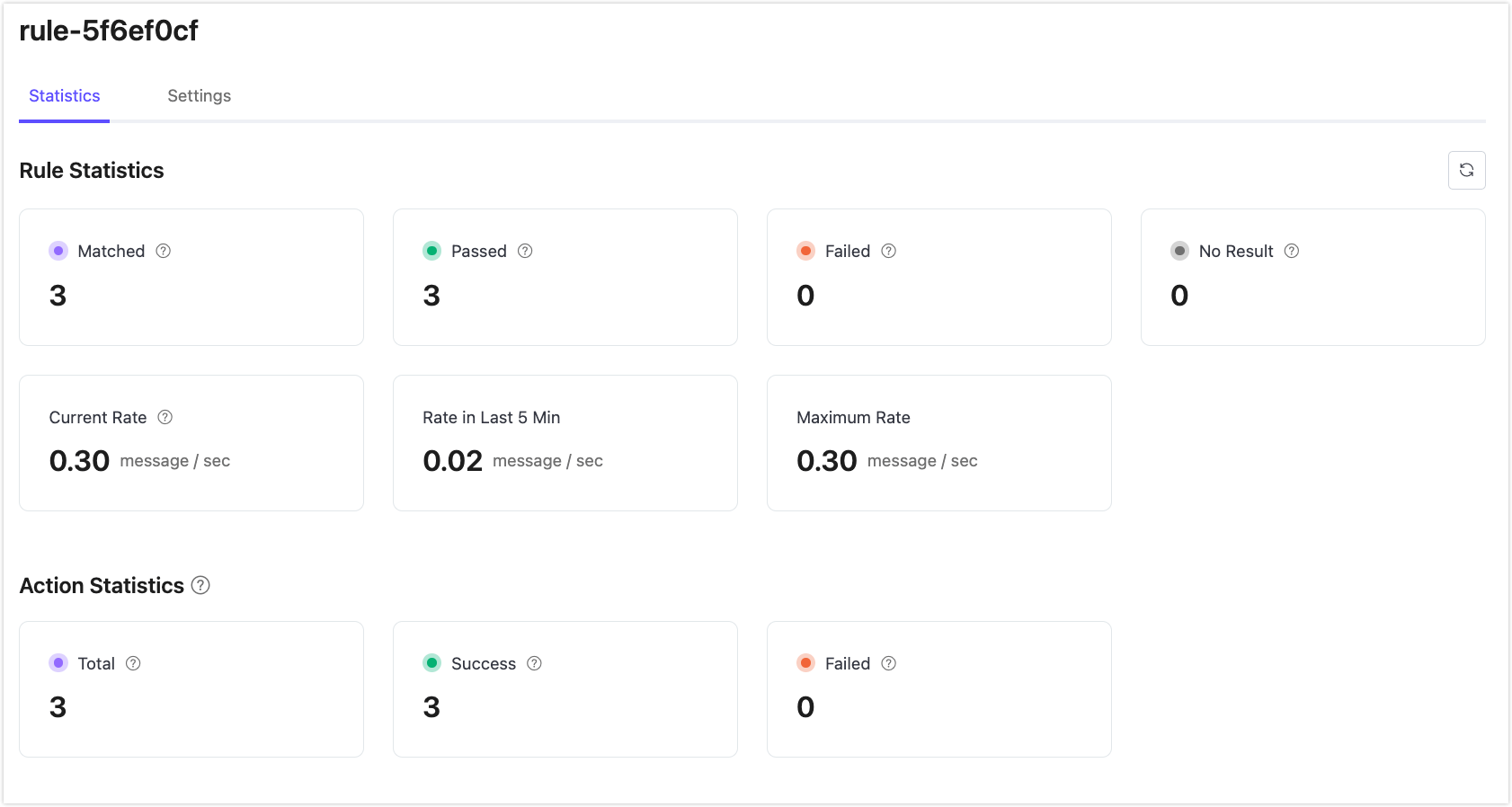Click help icon beside Failed in Rule Statistics
Screen dimensions: 1512x807
click(x=889, y=251)
